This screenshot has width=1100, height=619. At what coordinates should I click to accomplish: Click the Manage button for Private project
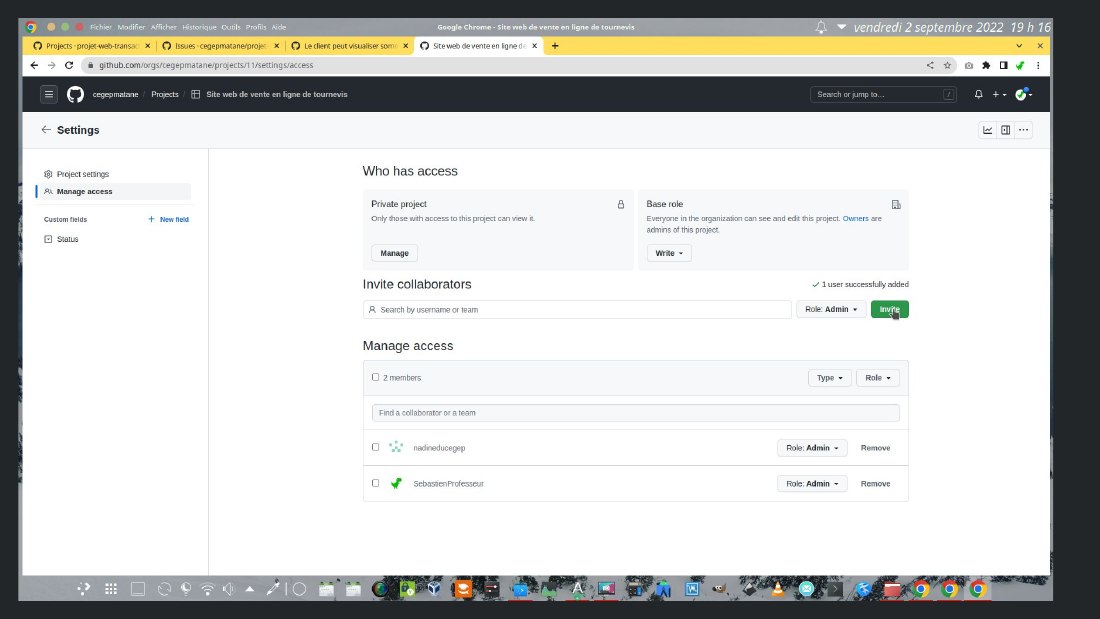(394, 253)
